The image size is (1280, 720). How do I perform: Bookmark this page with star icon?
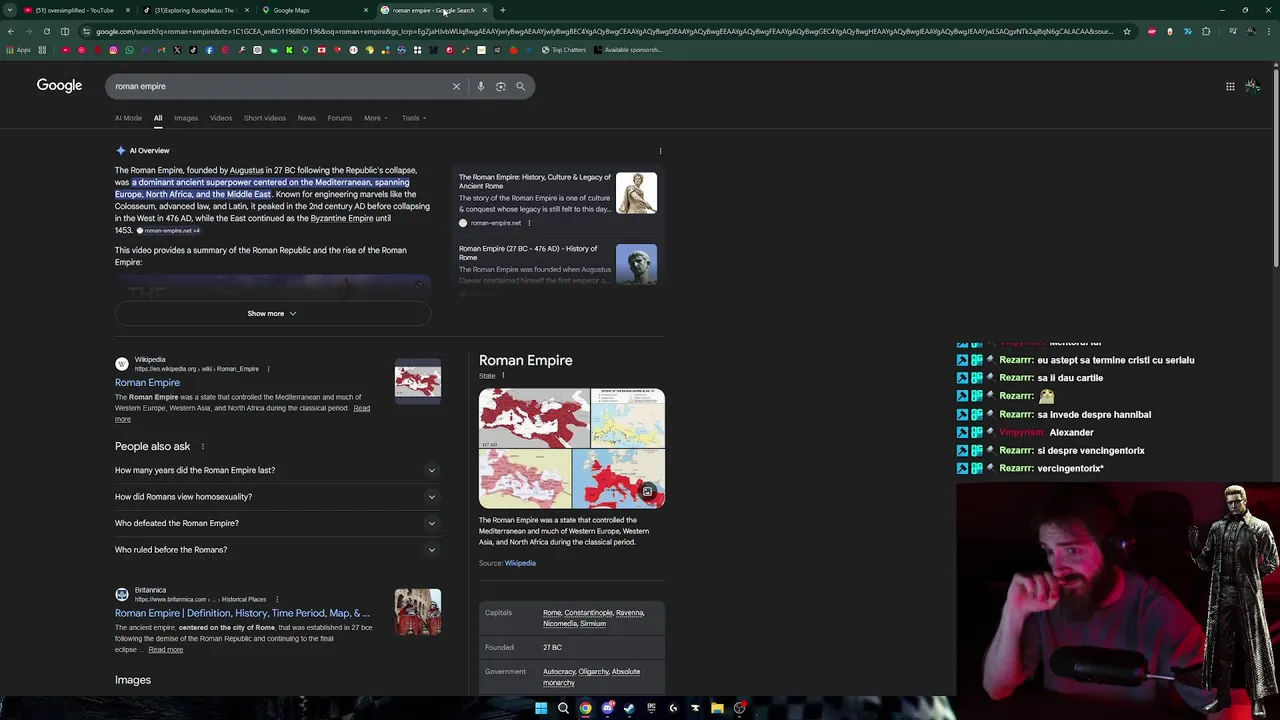point(1126,31)
